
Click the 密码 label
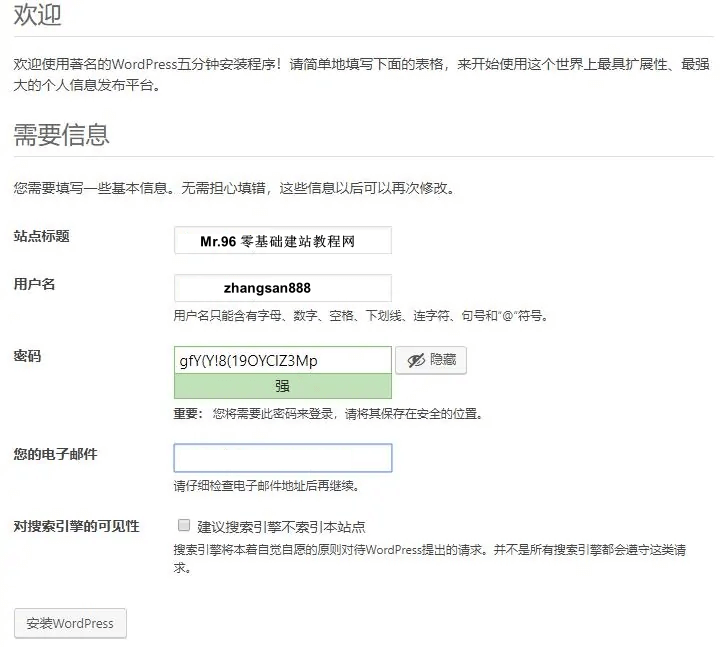(x=28, y=356)
